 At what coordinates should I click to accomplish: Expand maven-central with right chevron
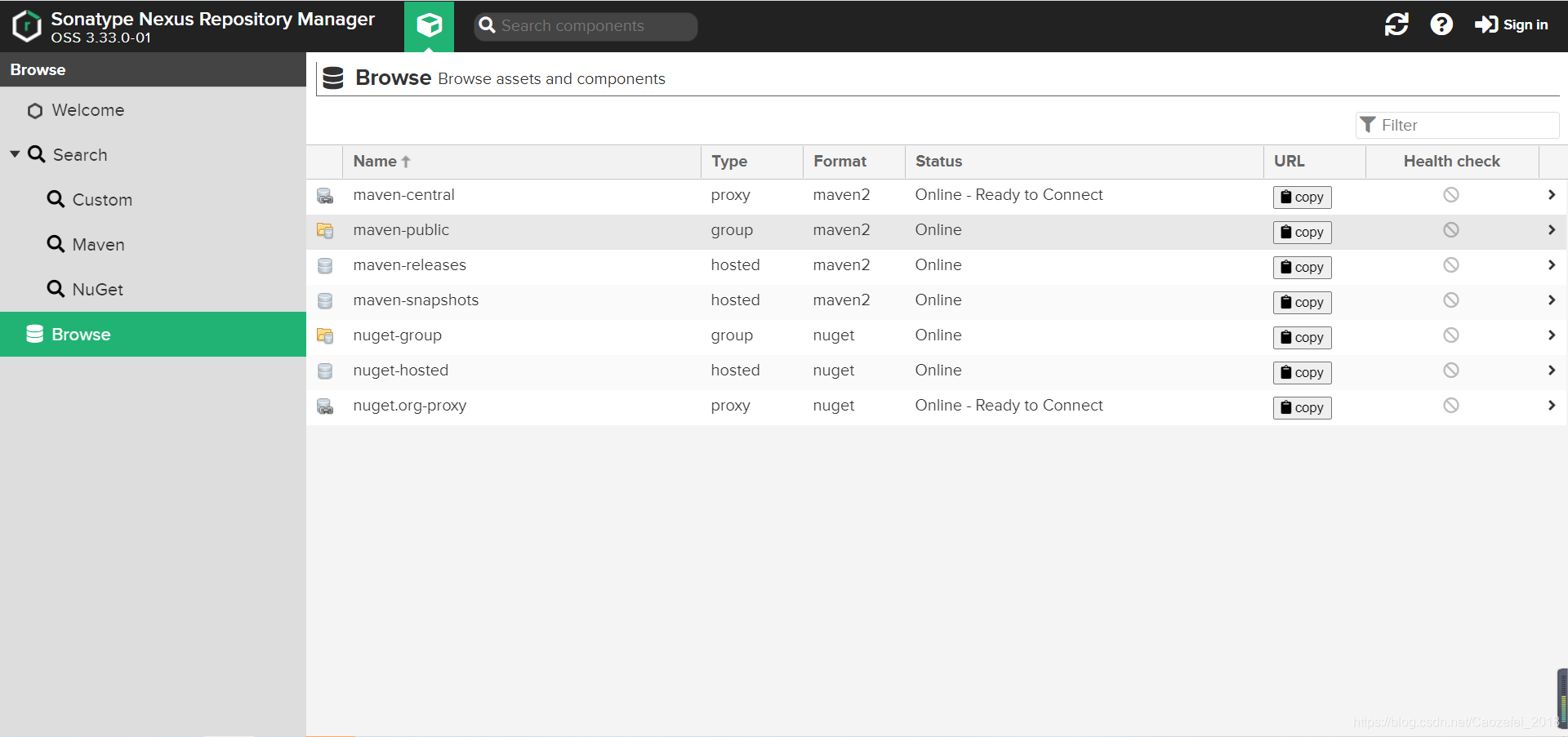(x=1552, y=195)
